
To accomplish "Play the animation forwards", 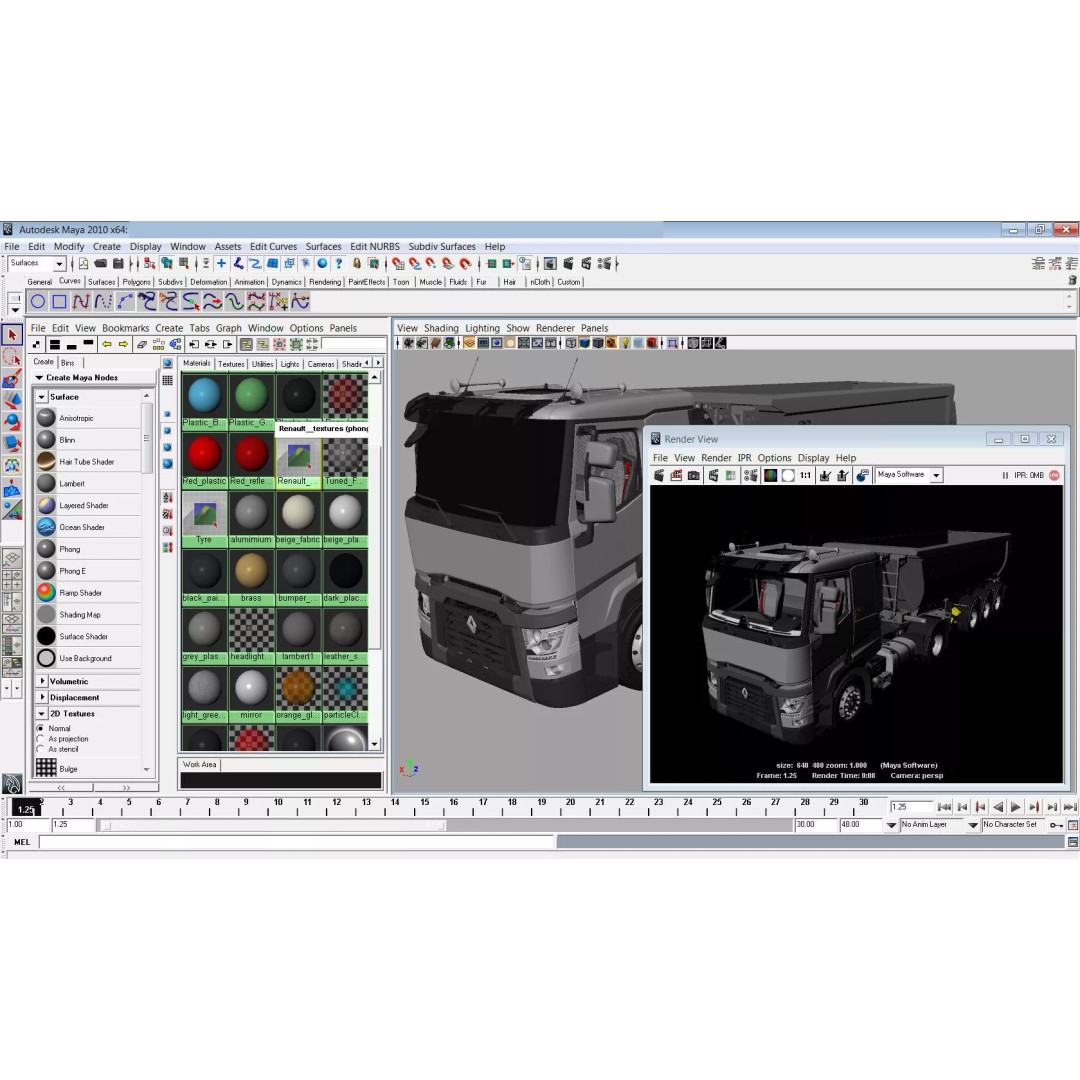I will click(x=1016, y=807).
